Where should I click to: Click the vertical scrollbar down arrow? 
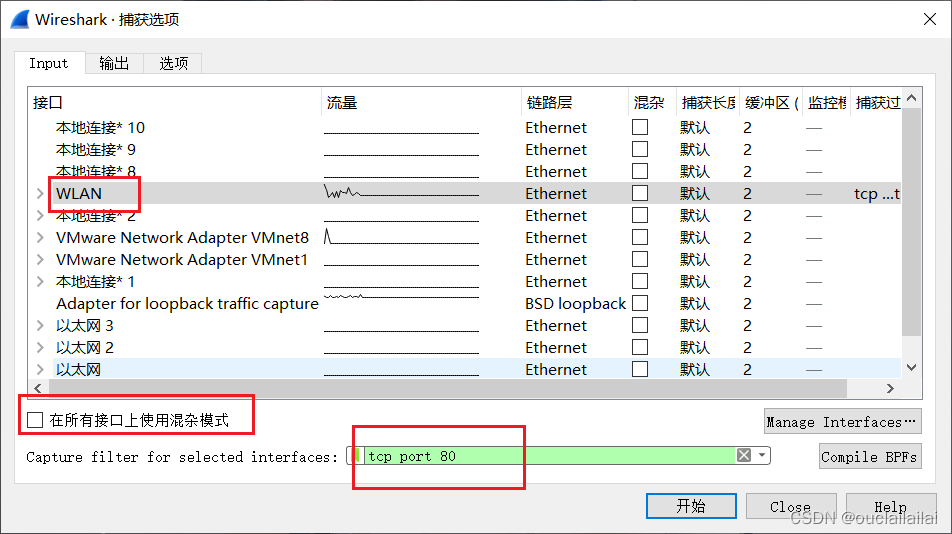coord(911,367)
